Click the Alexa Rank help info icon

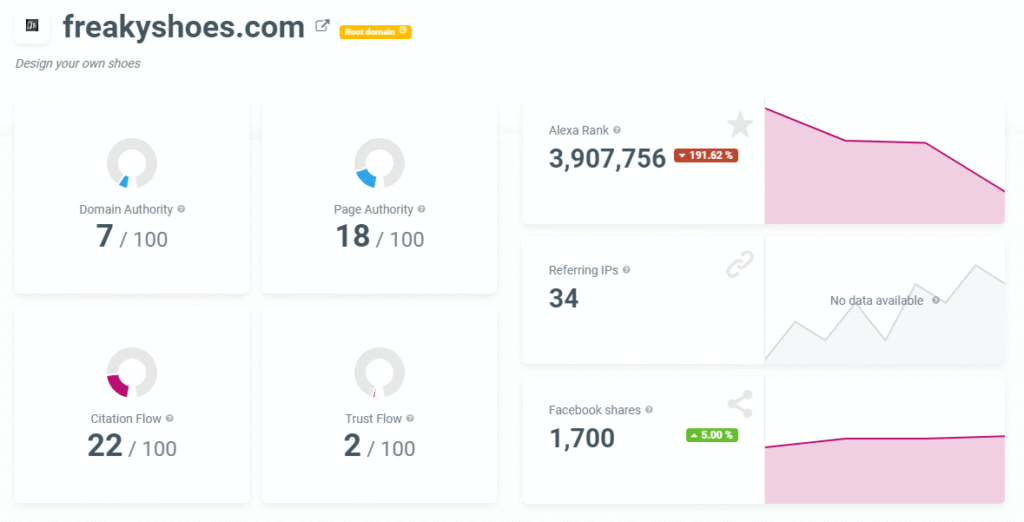pos(617,130)
